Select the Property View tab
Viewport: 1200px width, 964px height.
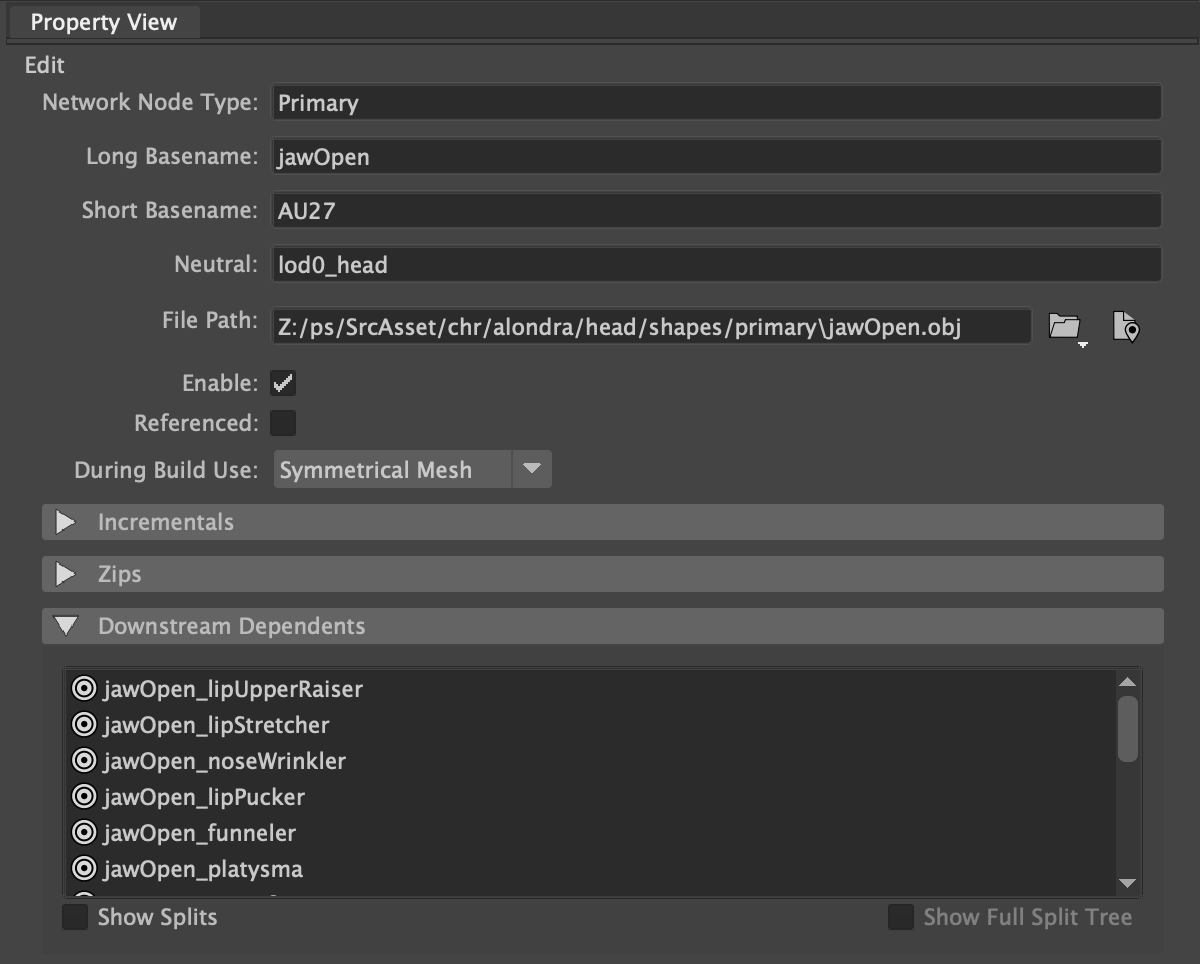click(103, 22)
